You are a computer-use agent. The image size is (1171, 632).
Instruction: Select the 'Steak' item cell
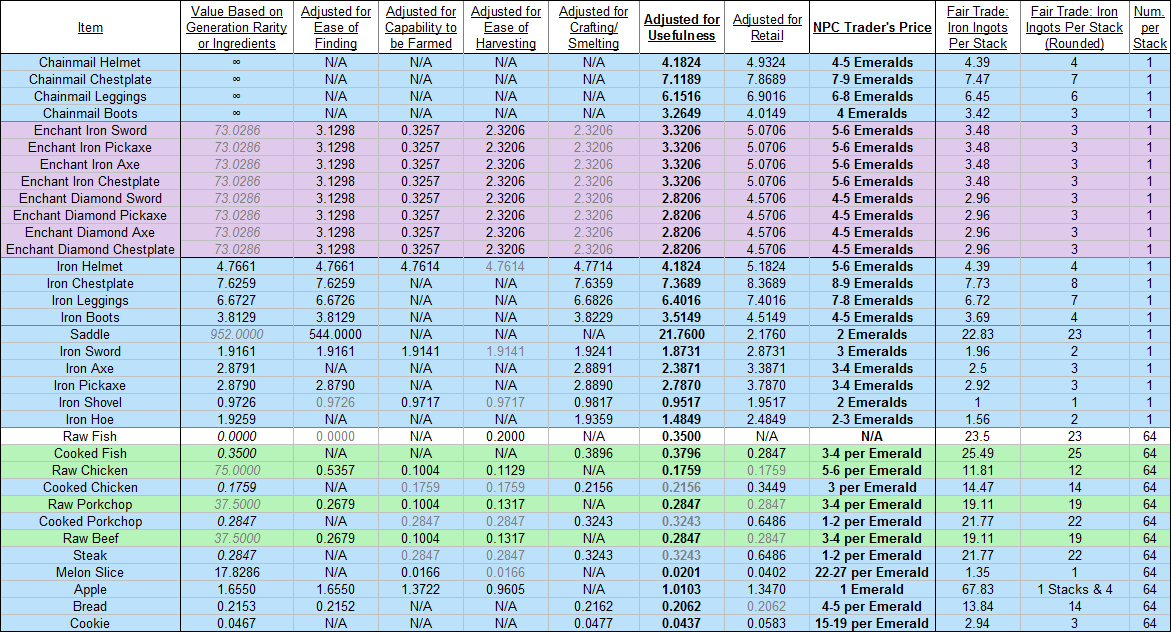pos(90,555)
